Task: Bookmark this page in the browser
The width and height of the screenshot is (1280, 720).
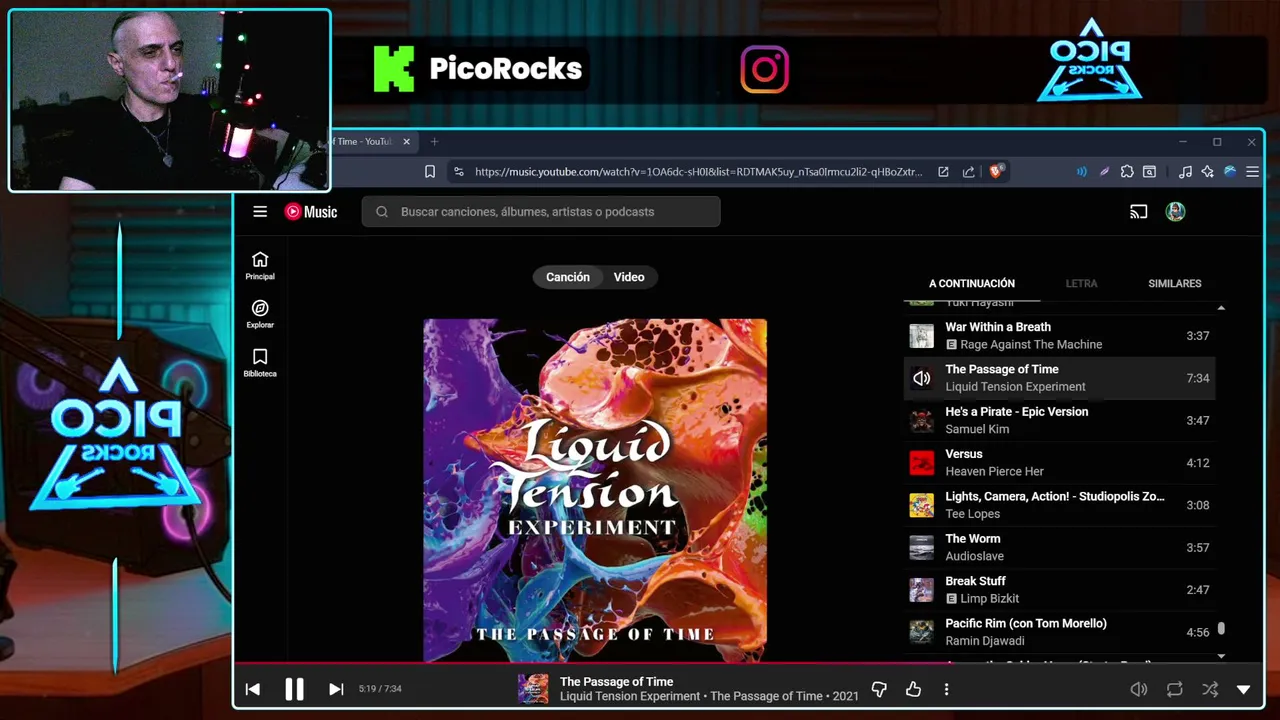Action: [x=430, y=172]
